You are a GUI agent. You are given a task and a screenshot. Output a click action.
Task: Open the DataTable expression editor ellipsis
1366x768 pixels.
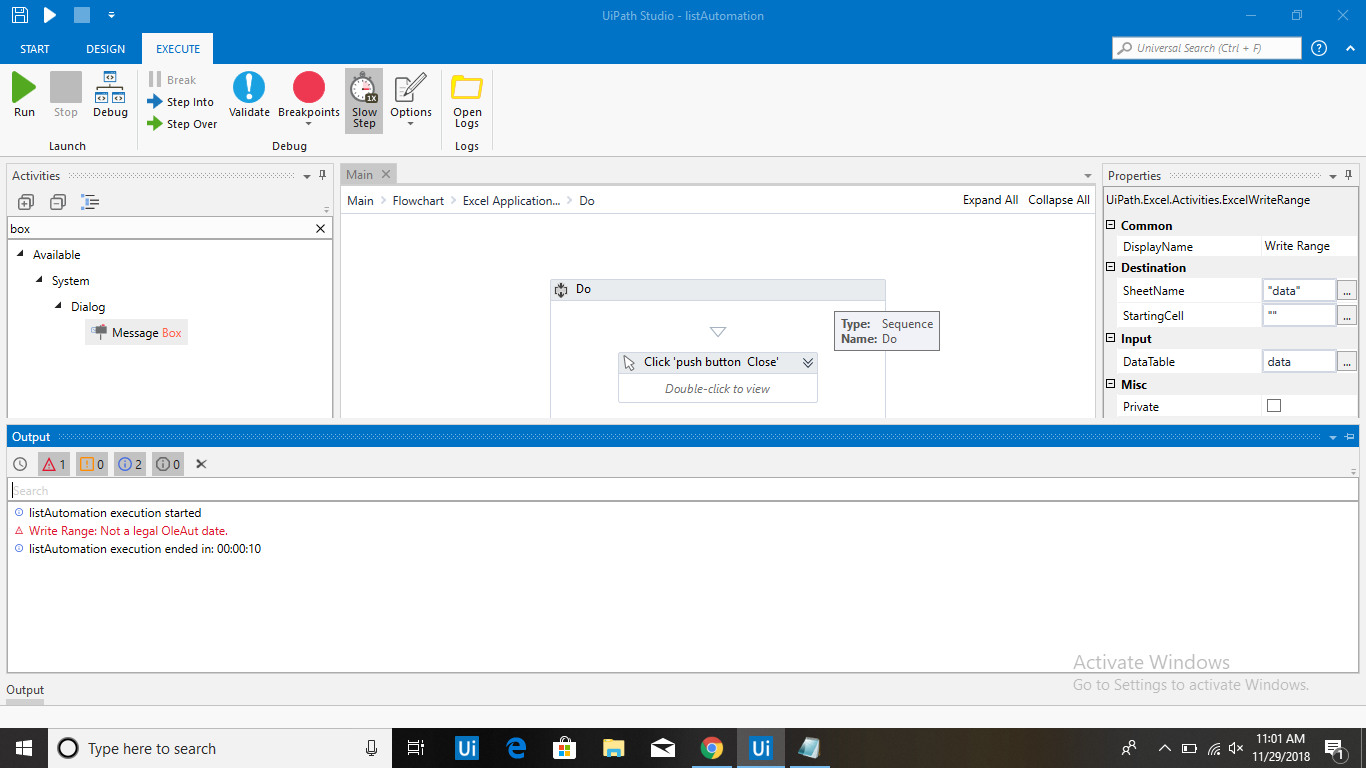(x=1347, y=362)
